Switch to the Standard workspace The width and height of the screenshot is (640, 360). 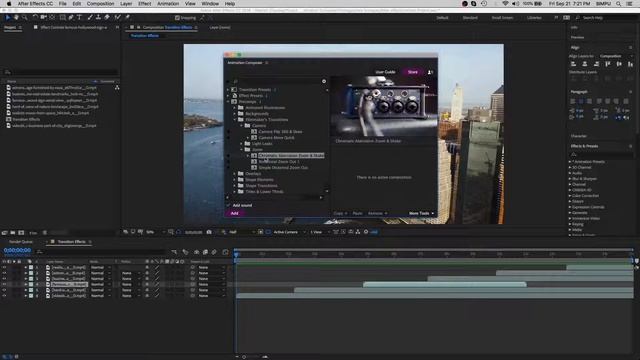pos(470,18)
